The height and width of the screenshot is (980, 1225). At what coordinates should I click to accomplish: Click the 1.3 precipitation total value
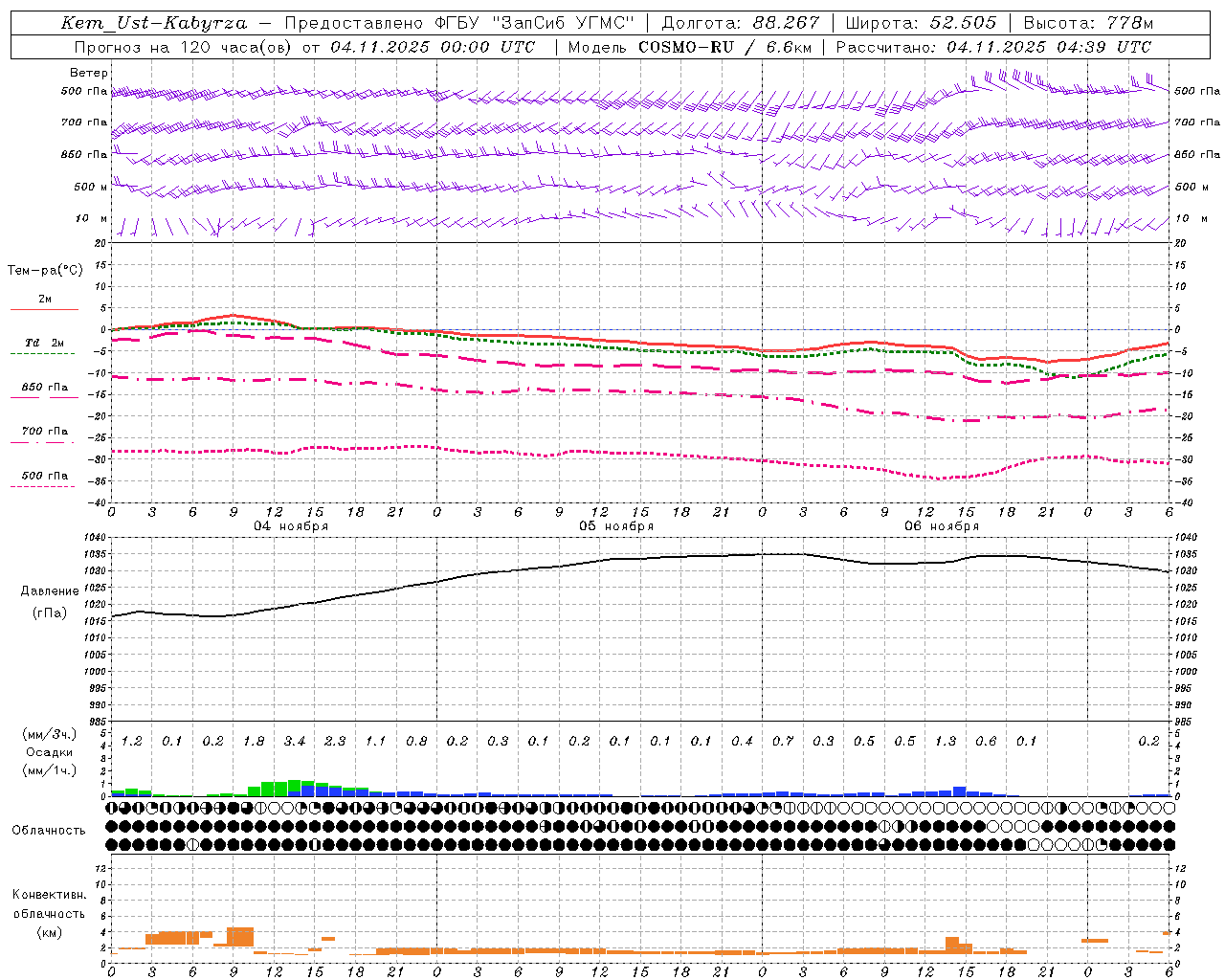click(946, 742)
